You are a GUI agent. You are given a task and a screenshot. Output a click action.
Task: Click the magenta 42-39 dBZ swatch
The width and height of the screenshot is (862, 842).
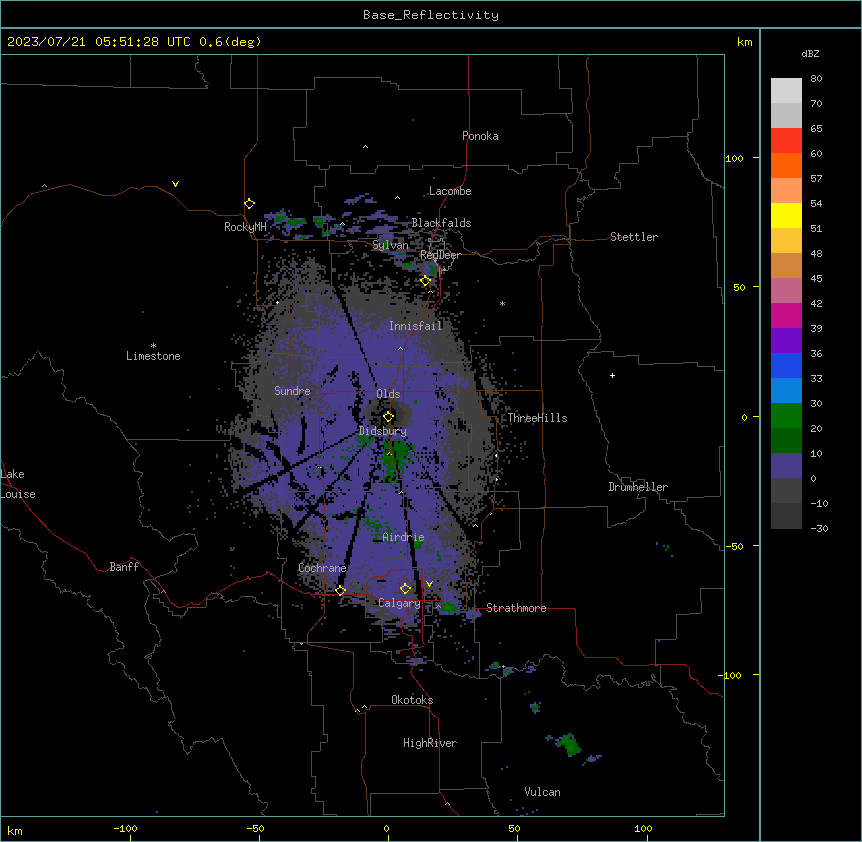(786, 315)
